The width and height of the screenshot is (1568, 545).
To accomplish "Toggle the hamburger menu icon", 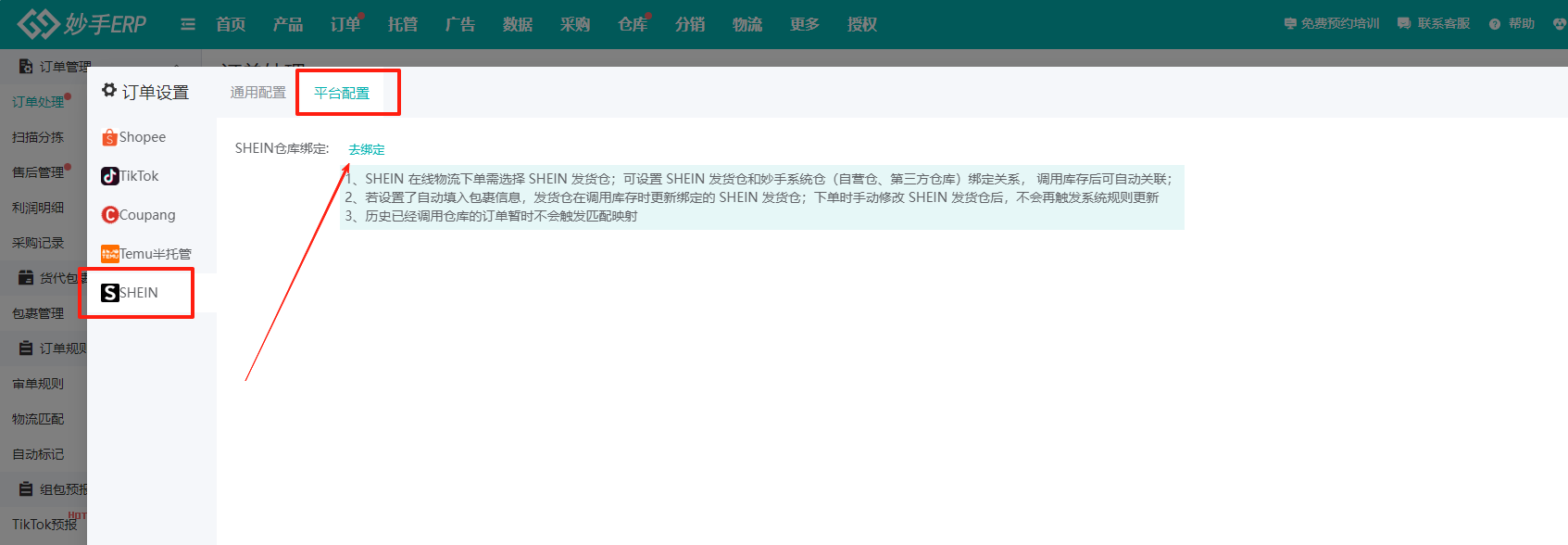I will [x=188, y=24].
